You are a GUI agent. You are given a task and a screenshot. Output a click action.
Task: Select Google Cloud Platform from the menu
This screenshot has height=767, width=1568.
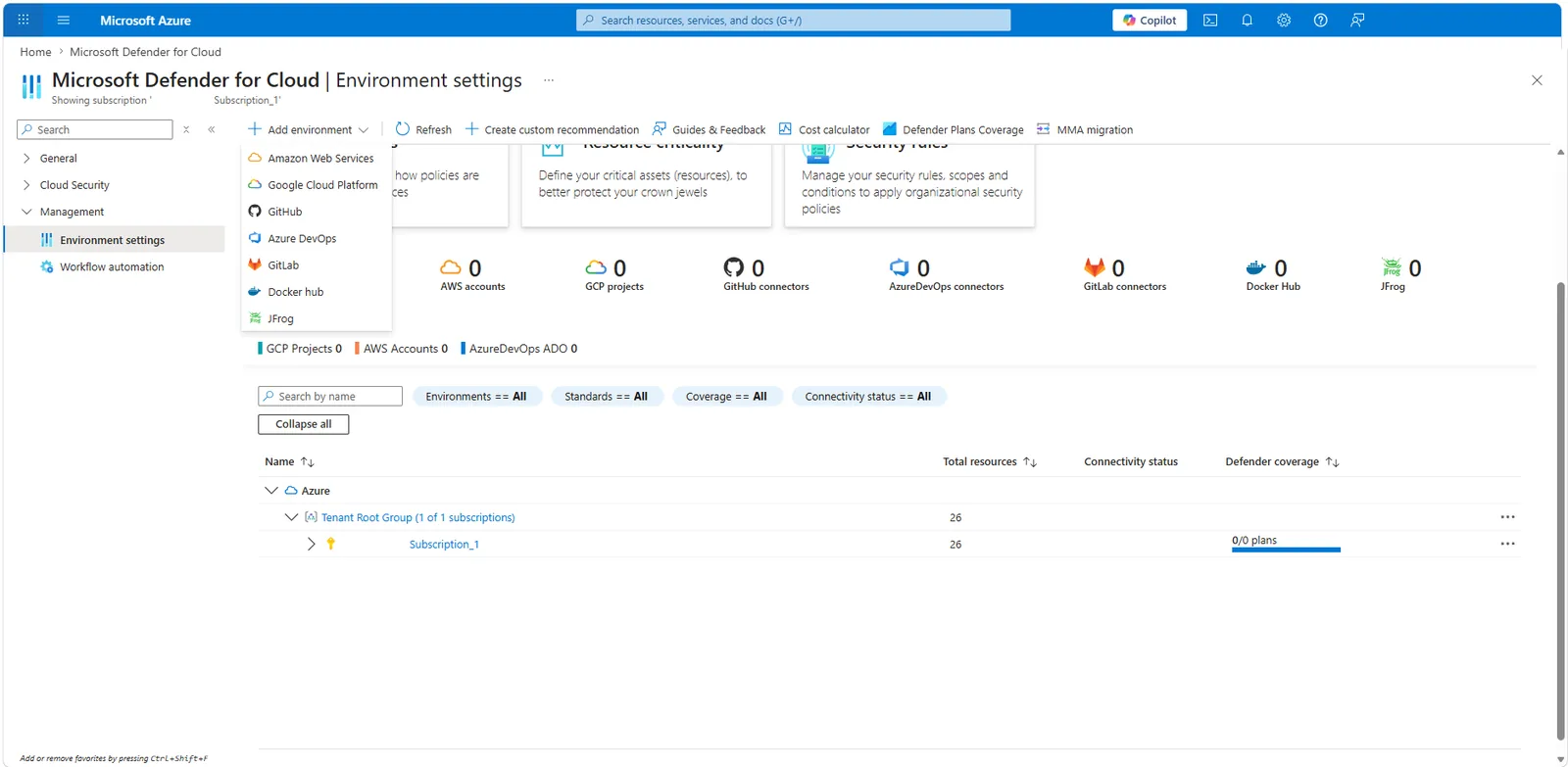click(316, 184)
